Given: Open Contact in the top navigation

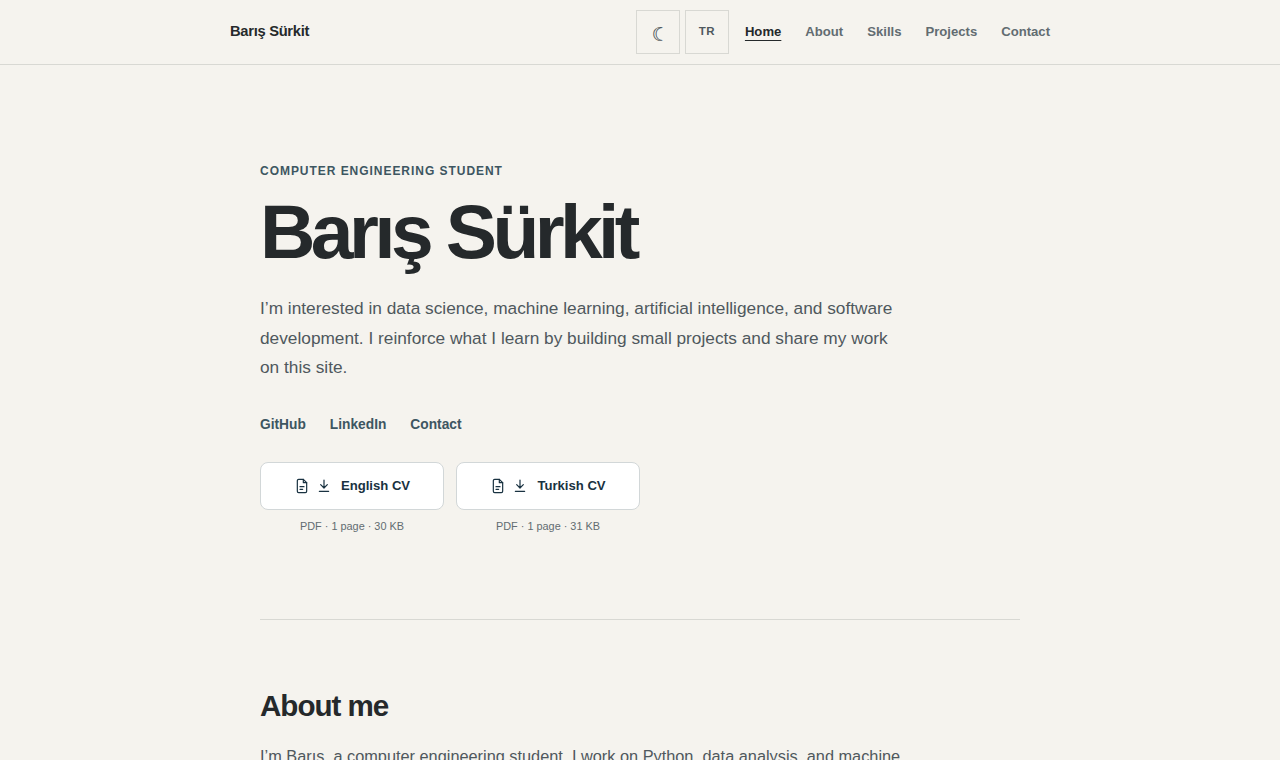Looking at the screenshot, I should (x=1025, y=32).
